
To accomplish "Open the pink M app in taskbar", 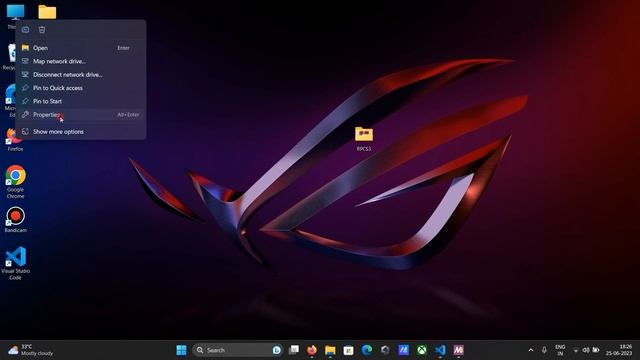I will point(458,350).
